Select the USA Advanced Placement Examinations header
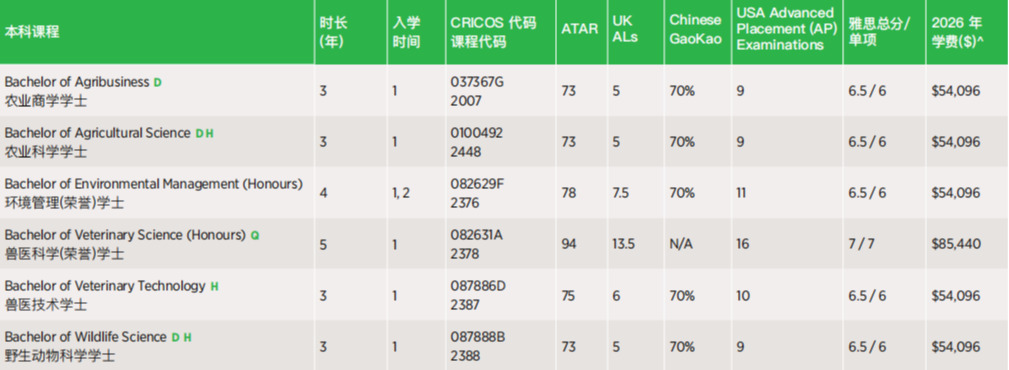 point(786,29)
